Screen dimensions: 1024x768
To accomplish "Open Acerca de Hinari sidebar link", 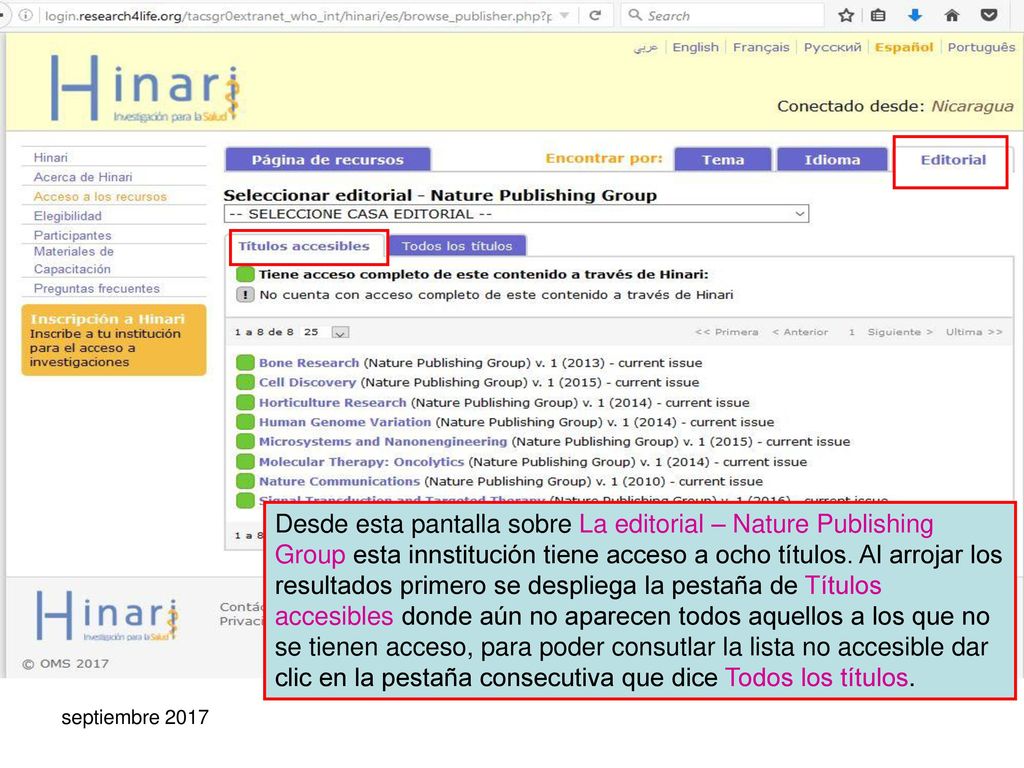I will [x=83, y=177].
